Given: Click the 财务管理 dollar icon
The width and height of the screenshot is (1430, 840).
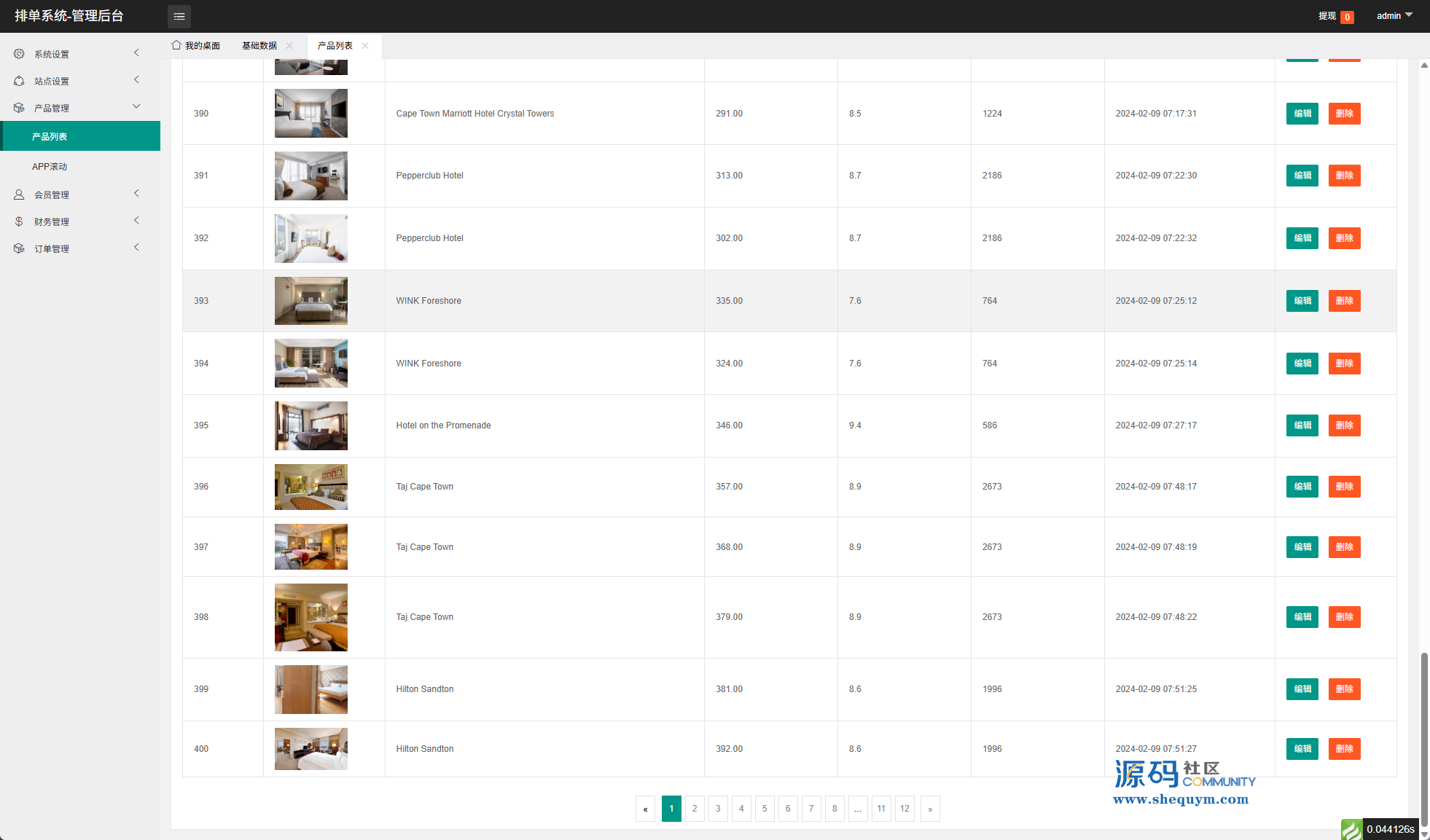Looking at the screenshot, I should (x=19, y=221).
